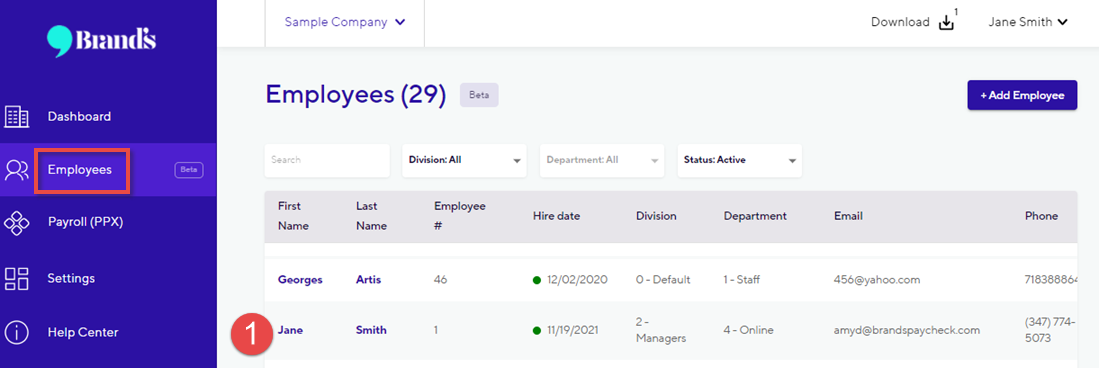Click the Department column header
1099x368 pixels.
tap(755, 217)
